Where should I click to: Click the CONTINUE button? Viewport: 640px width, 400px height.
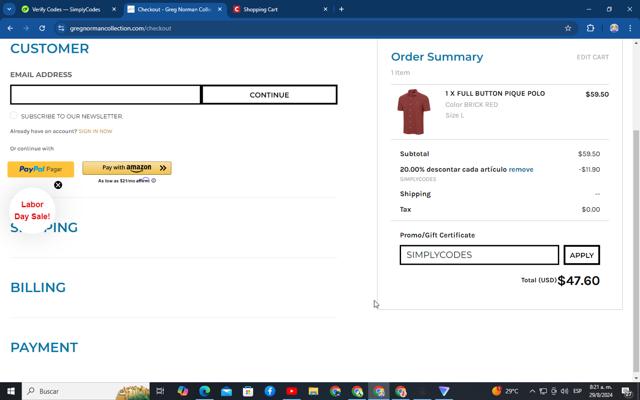click(x=269, y=95)
